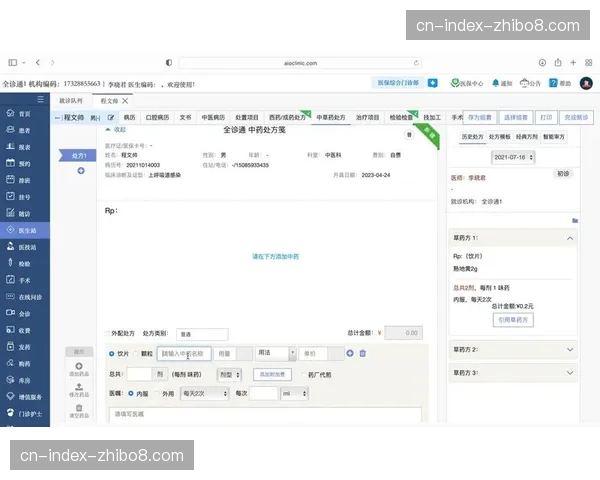Collapse the 草药方 1 section
The width and height of the screenshot is (600, 480).
570,238
